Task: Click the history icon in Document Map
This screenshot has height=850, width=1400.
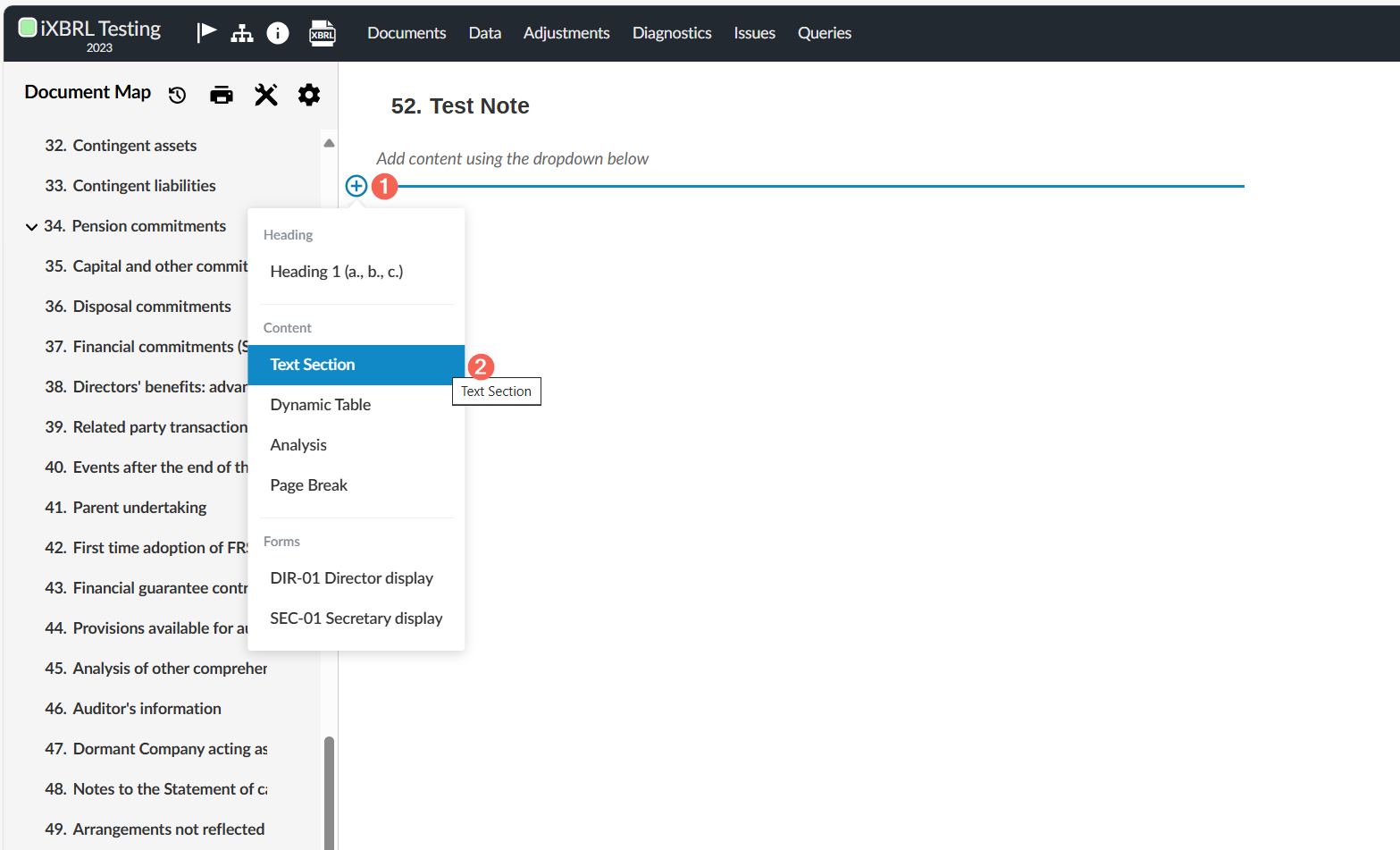Action: [178, 95]
